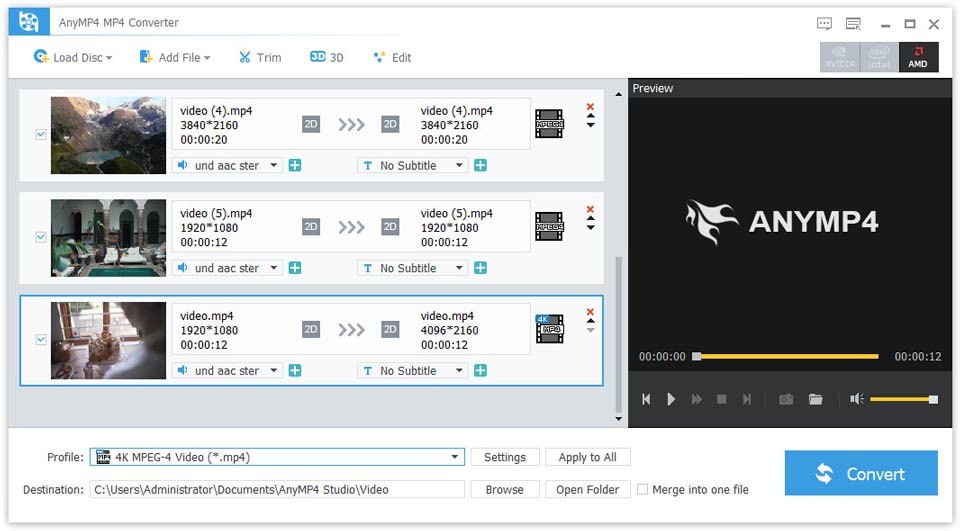Click the 4K MP4 format icon for video.mp4
960x531 pixels.
(x=549, y=328)
